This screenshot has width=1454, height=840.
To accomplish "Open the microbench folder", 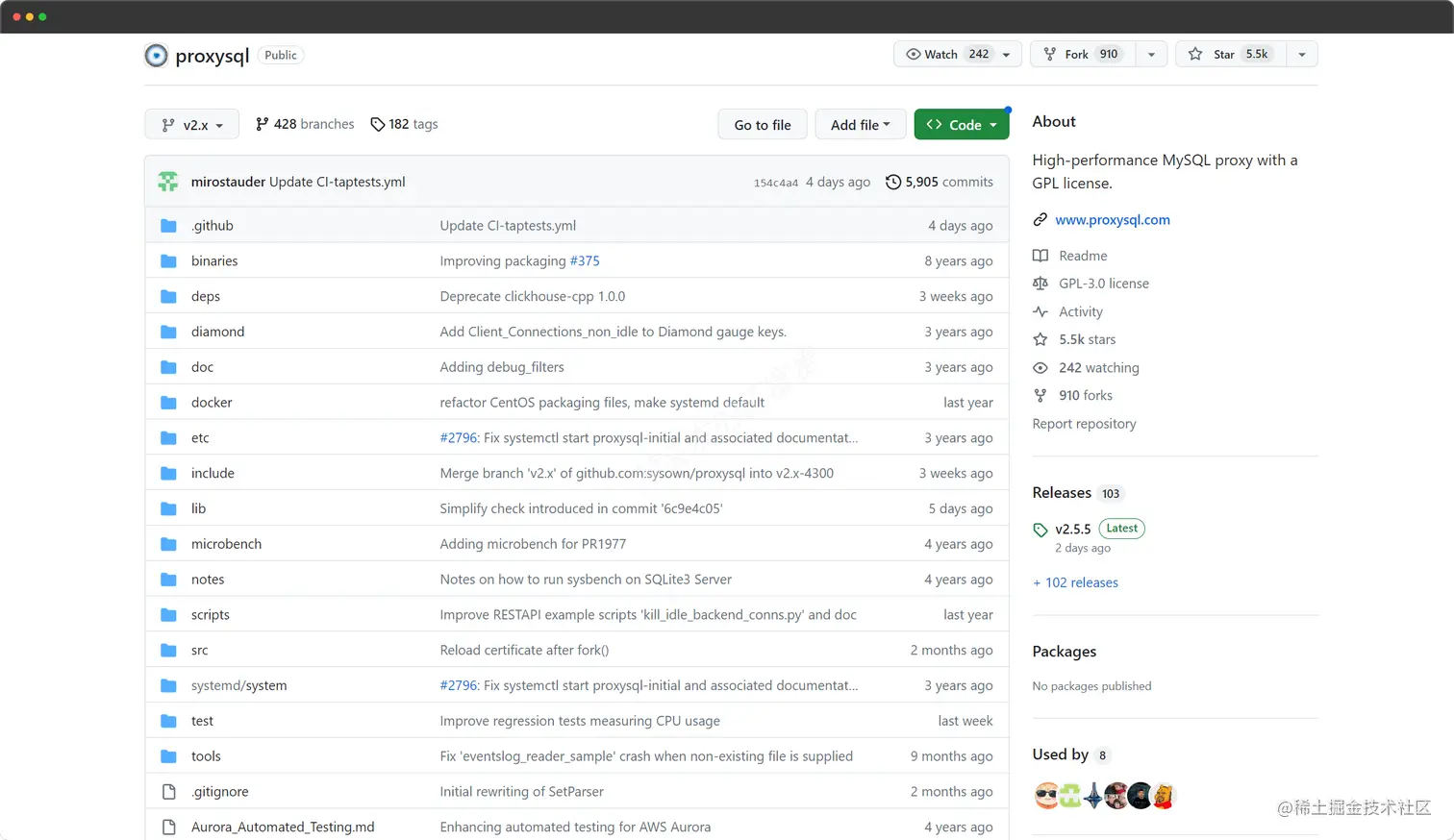I will click(x=226, y=544).
